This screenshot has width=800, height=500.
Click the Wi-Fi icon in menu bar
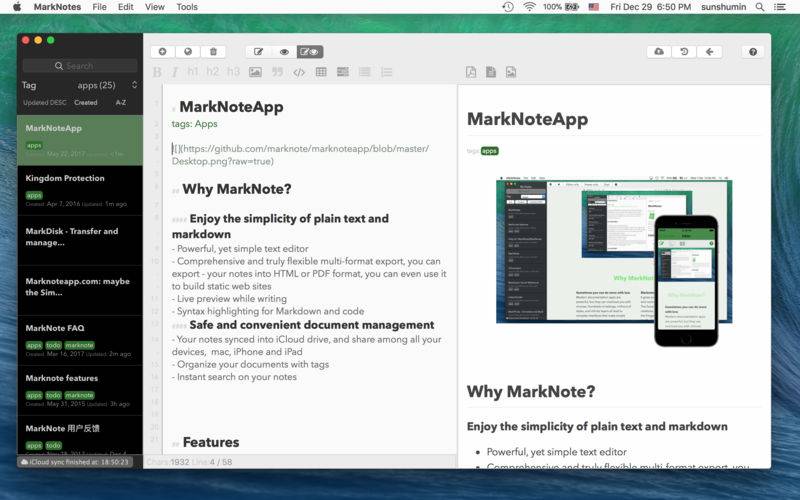click(530, 7)
